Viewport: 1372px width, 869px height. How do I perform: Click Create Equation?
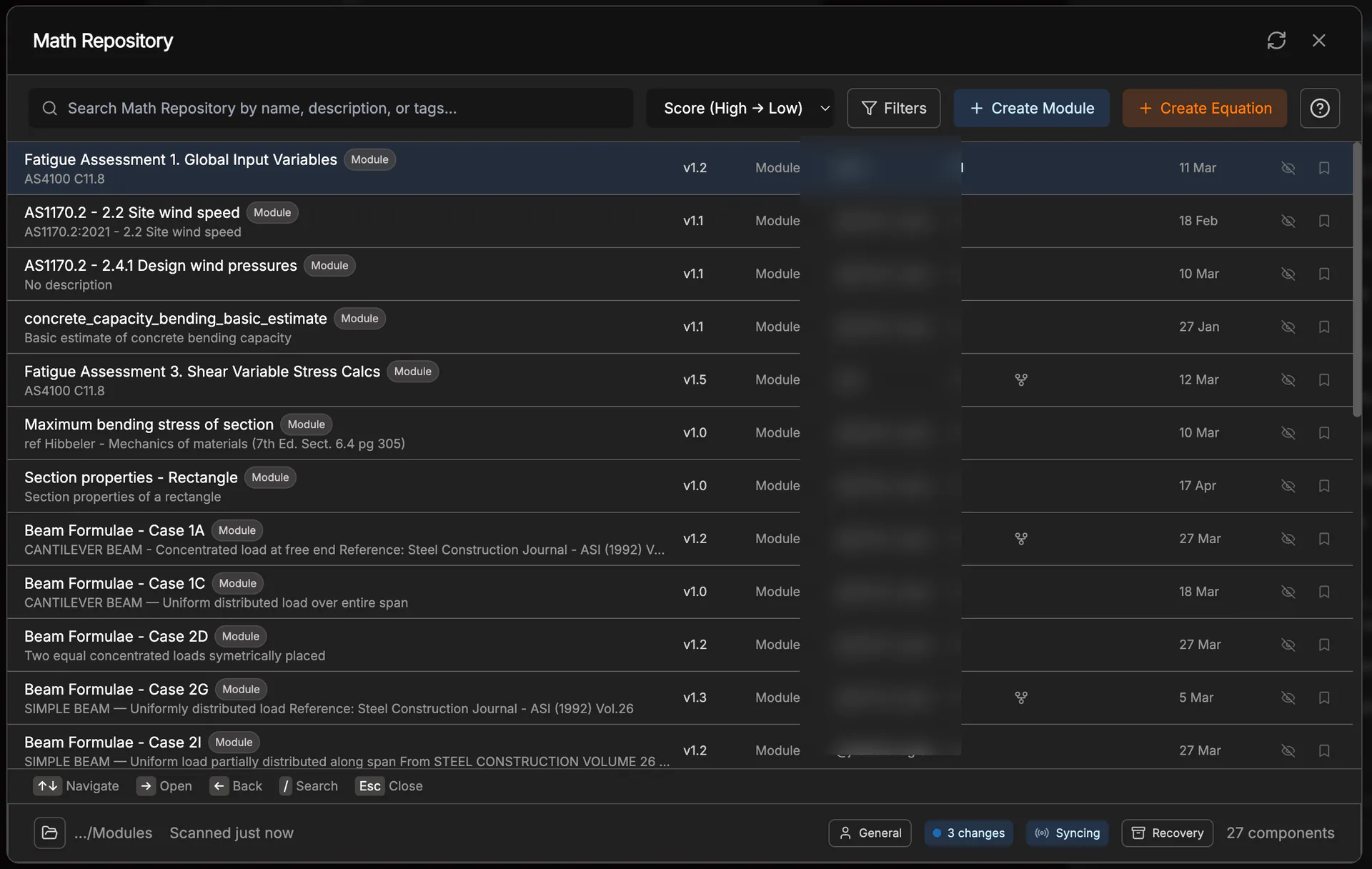(1205, 108)
